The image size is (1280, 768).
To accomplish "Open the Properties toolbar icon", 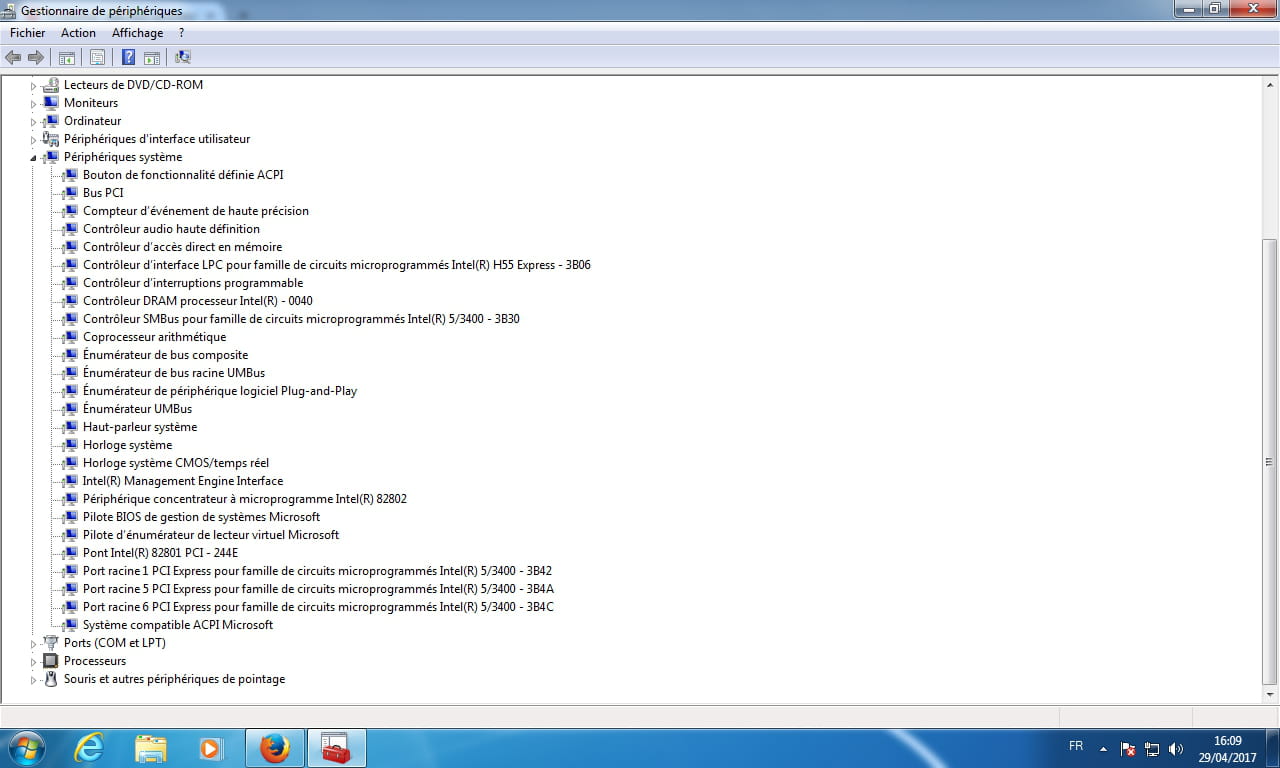I will (97, 57).
